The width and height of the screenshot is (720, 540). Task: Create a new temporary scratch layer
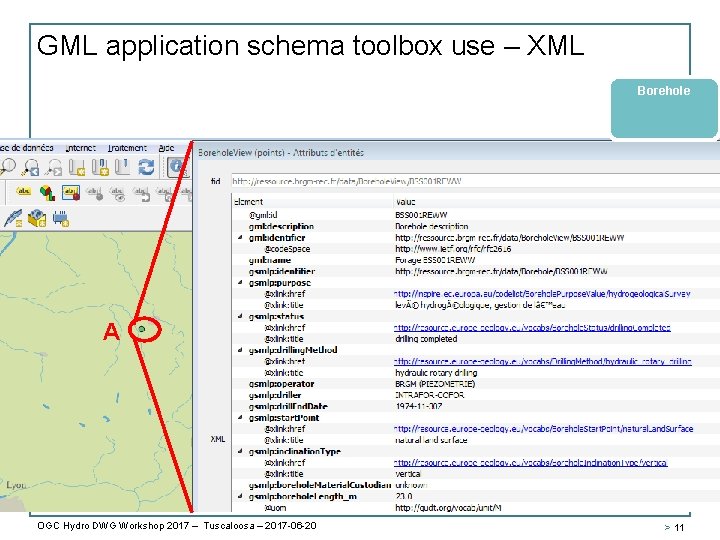click(x=61, y=219)
